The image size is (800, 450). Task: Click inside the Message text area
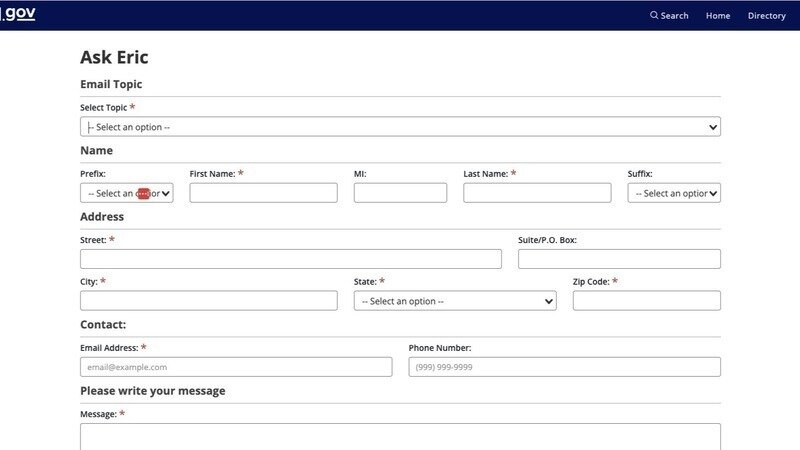(400, 436)
